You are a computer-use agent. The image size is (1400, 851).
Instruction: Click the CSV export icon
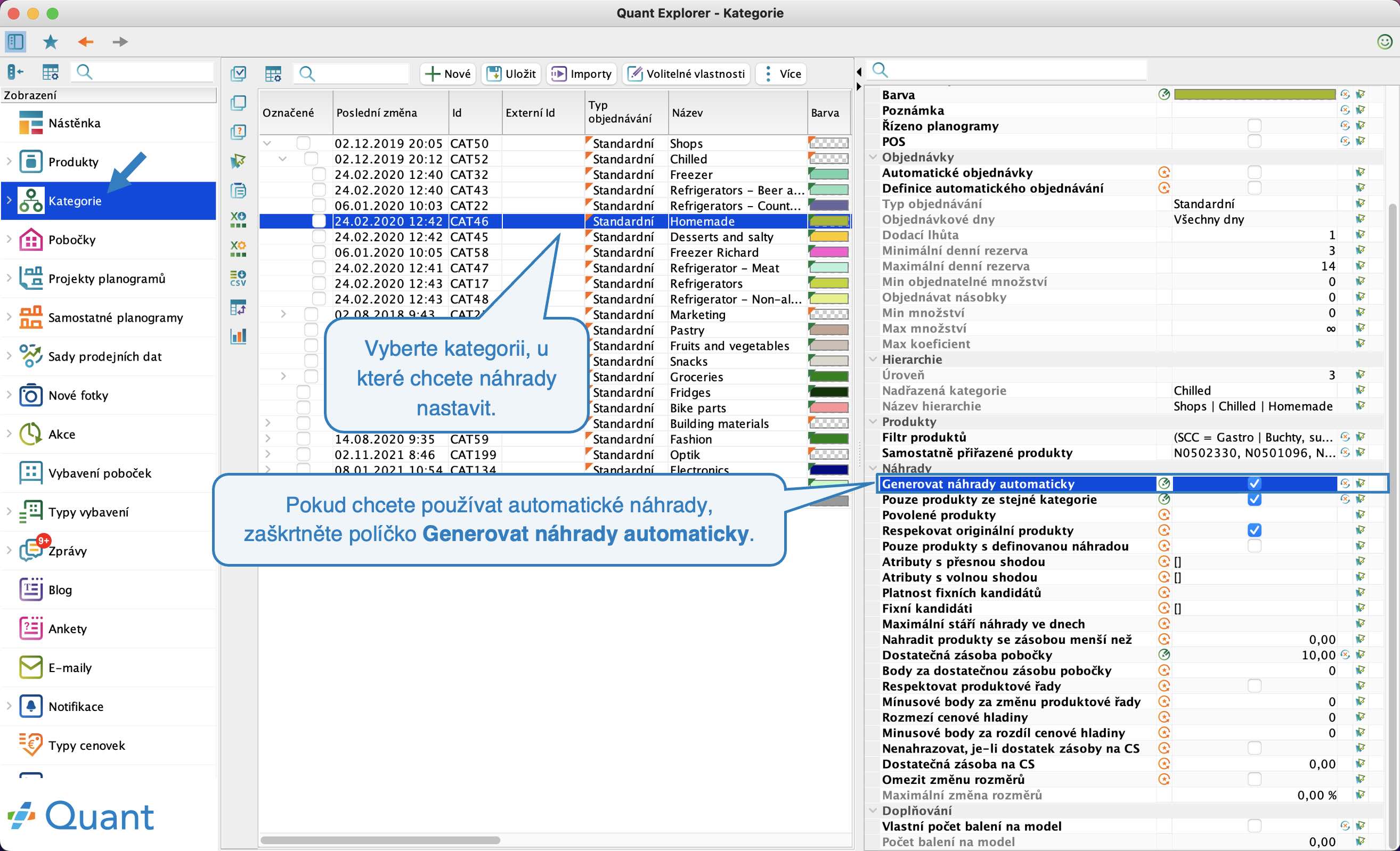click(x=239, y=278)
